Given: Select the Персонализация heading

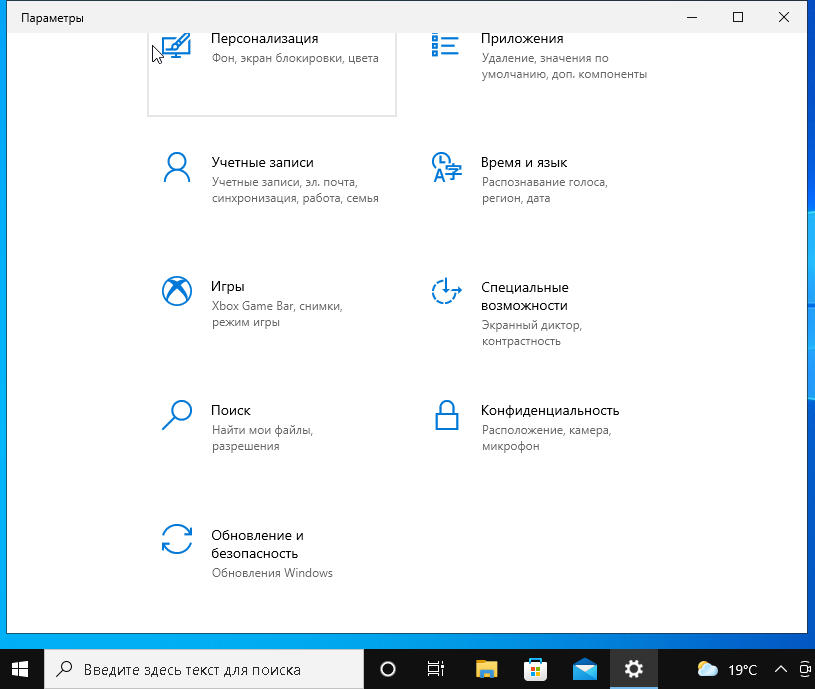Looking at the screenshot, I should [x=265, y=38].
